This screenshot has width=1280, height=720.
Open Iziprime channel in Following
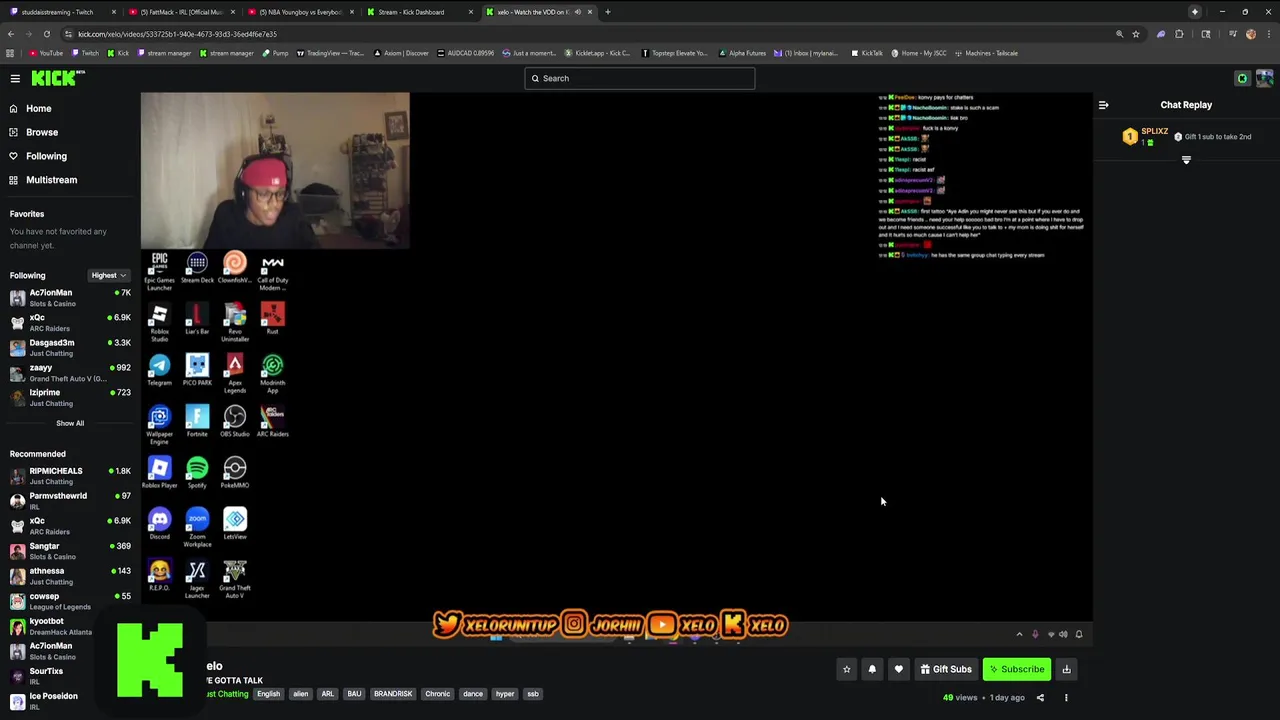tap(70, 397)
